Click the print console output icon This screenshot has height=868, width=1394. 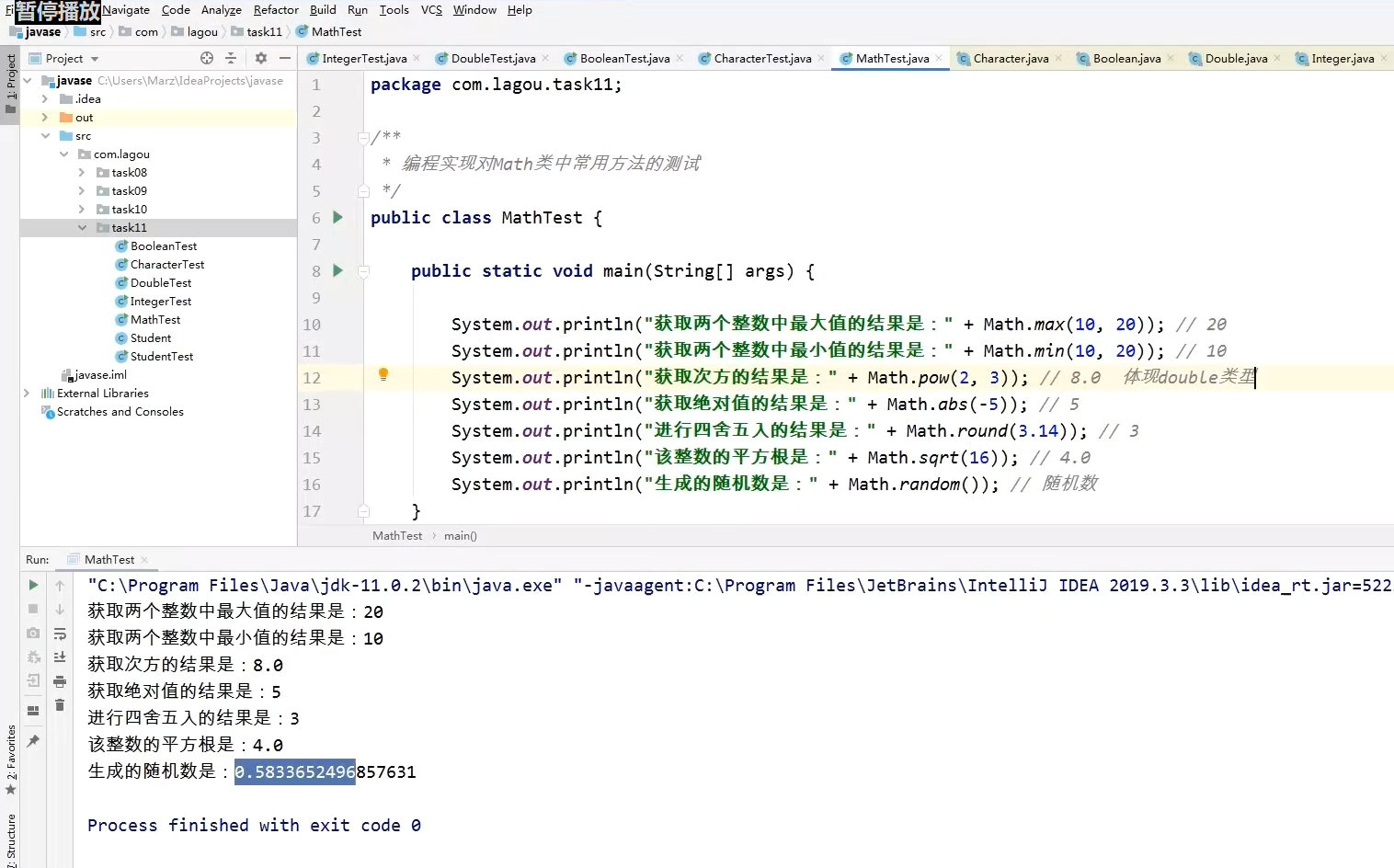pyautogui.click(x=60, y=681)
